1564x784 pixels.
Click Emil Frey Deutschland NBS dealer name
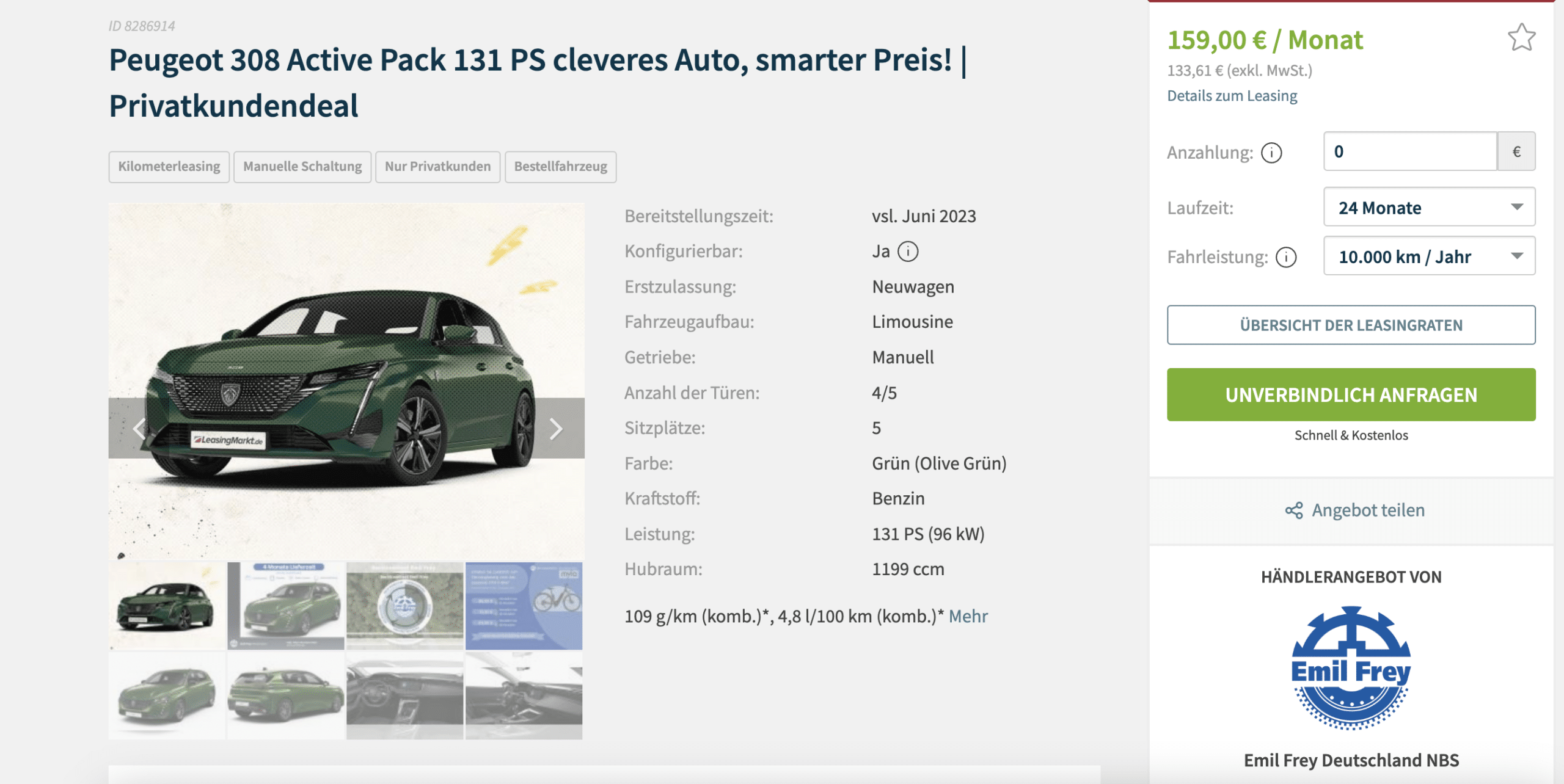coord(1351,761)
